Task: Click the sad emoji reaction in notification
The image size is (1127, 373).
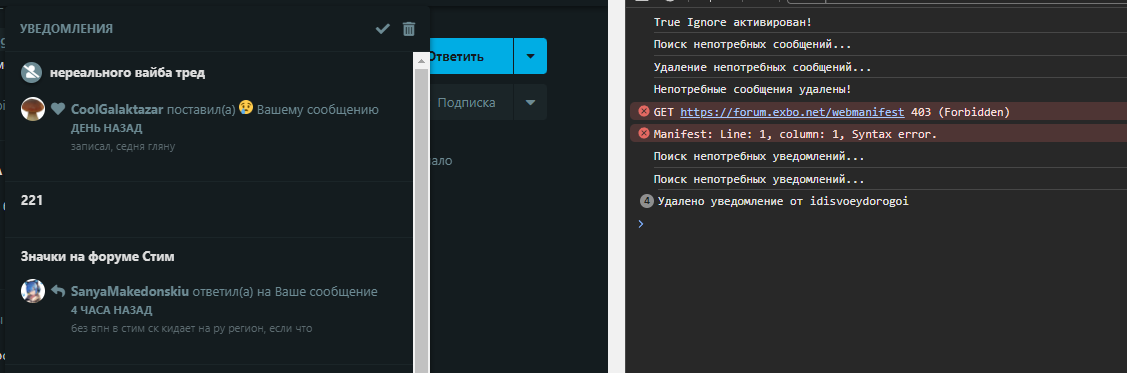Action: (x=247, y=109)
